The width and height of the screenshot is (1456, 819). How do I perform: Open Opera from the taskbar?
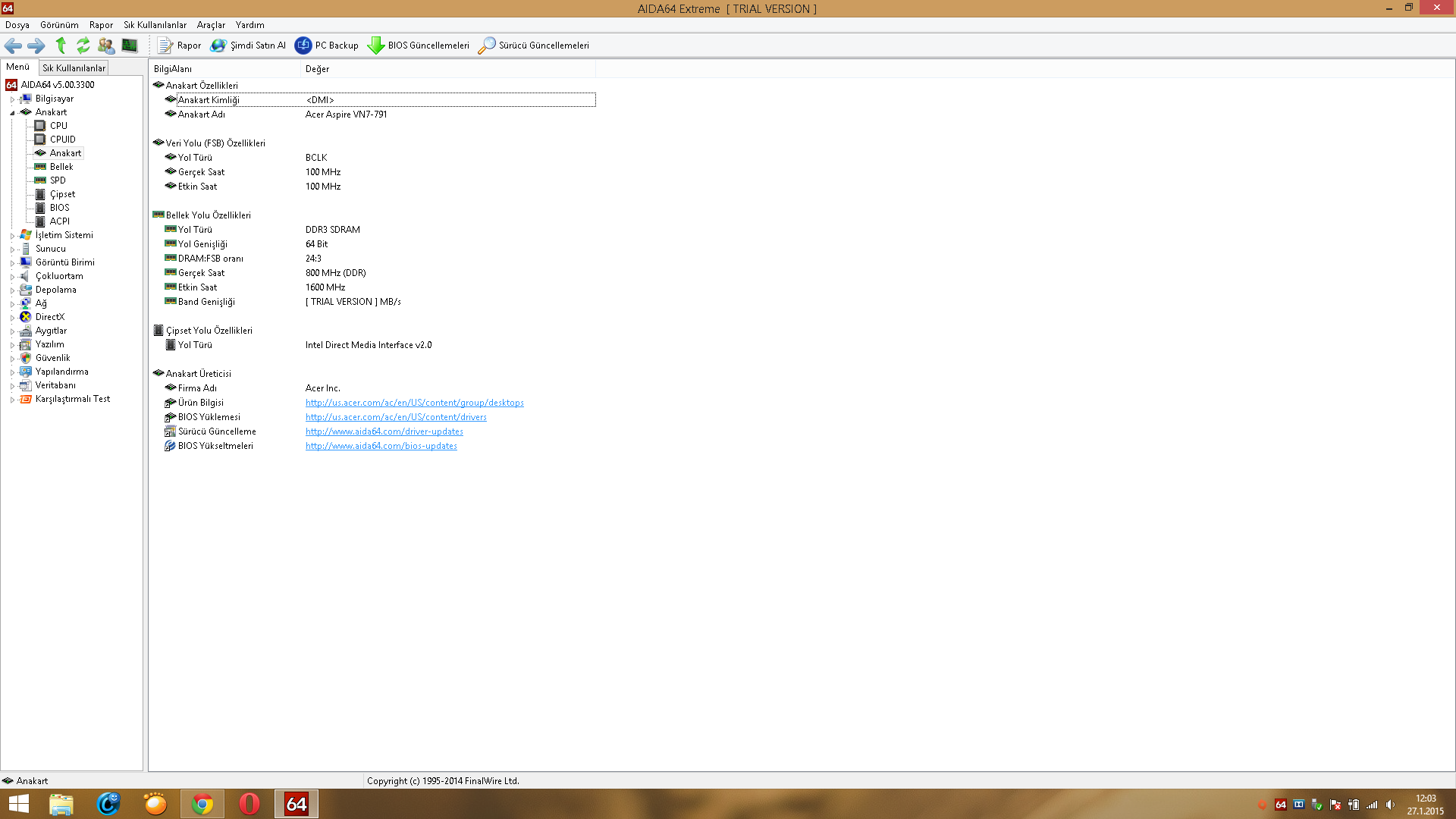(x=249, y=804)
